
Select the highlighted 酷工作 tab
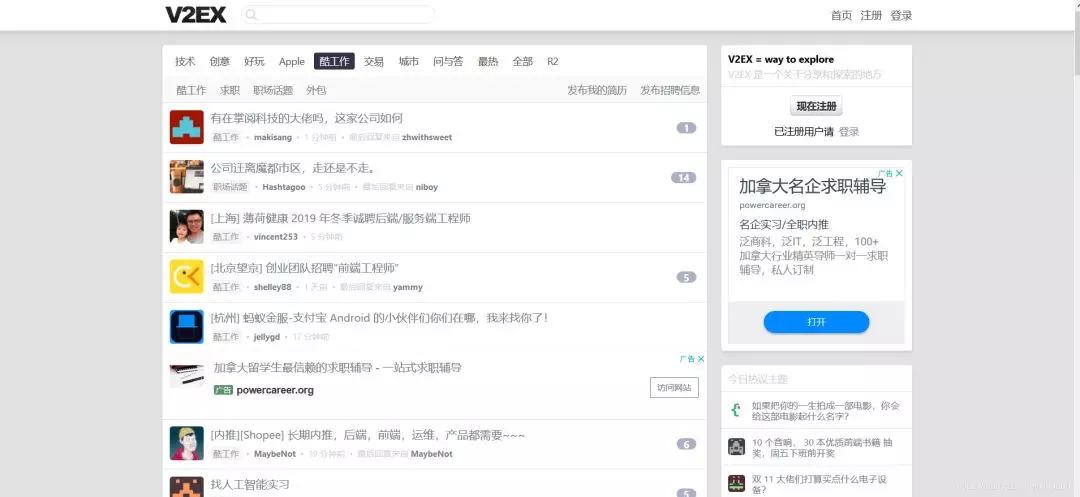click(x=334, y=61)
